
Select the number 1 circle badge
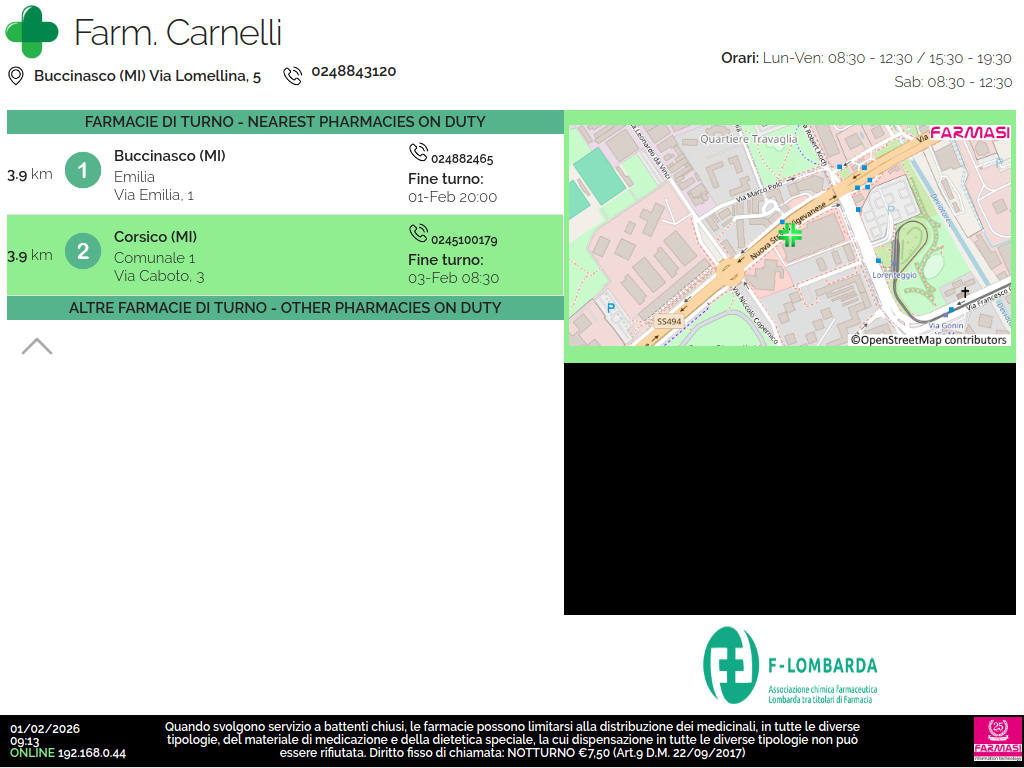point(83,171)
